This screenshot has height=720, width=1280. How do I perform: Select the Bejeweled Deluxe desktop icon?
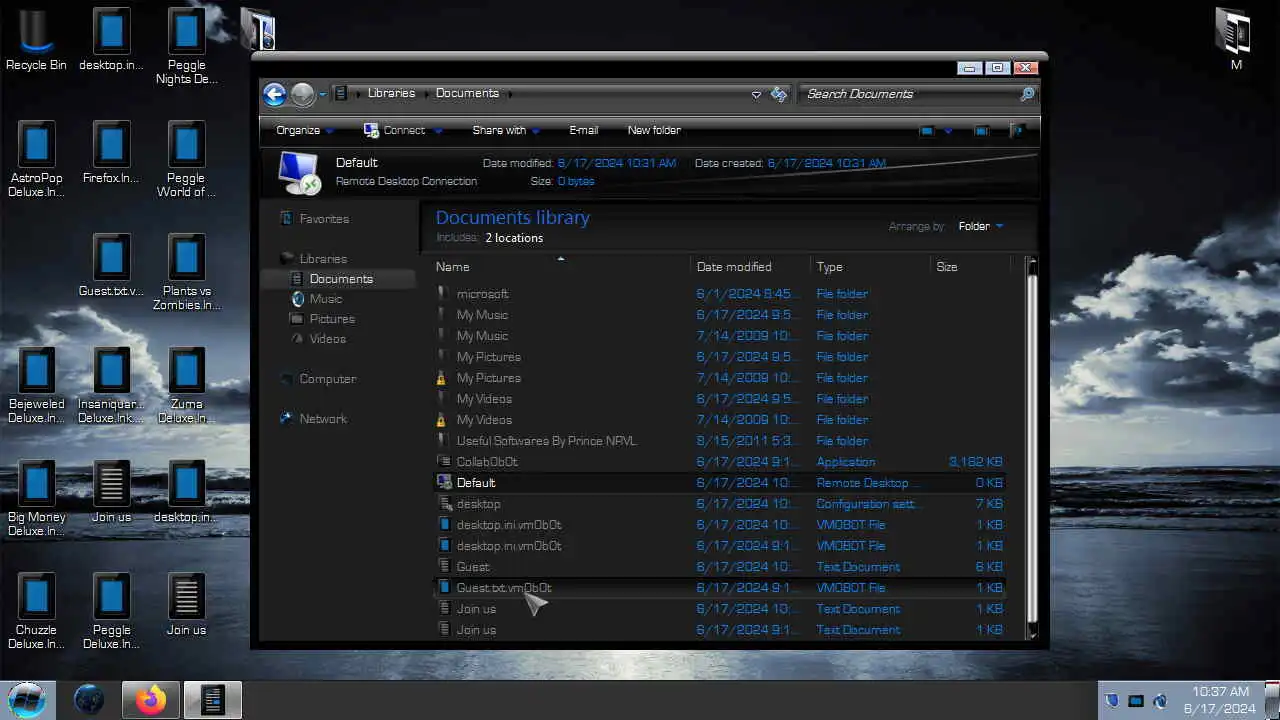point(36,386)
